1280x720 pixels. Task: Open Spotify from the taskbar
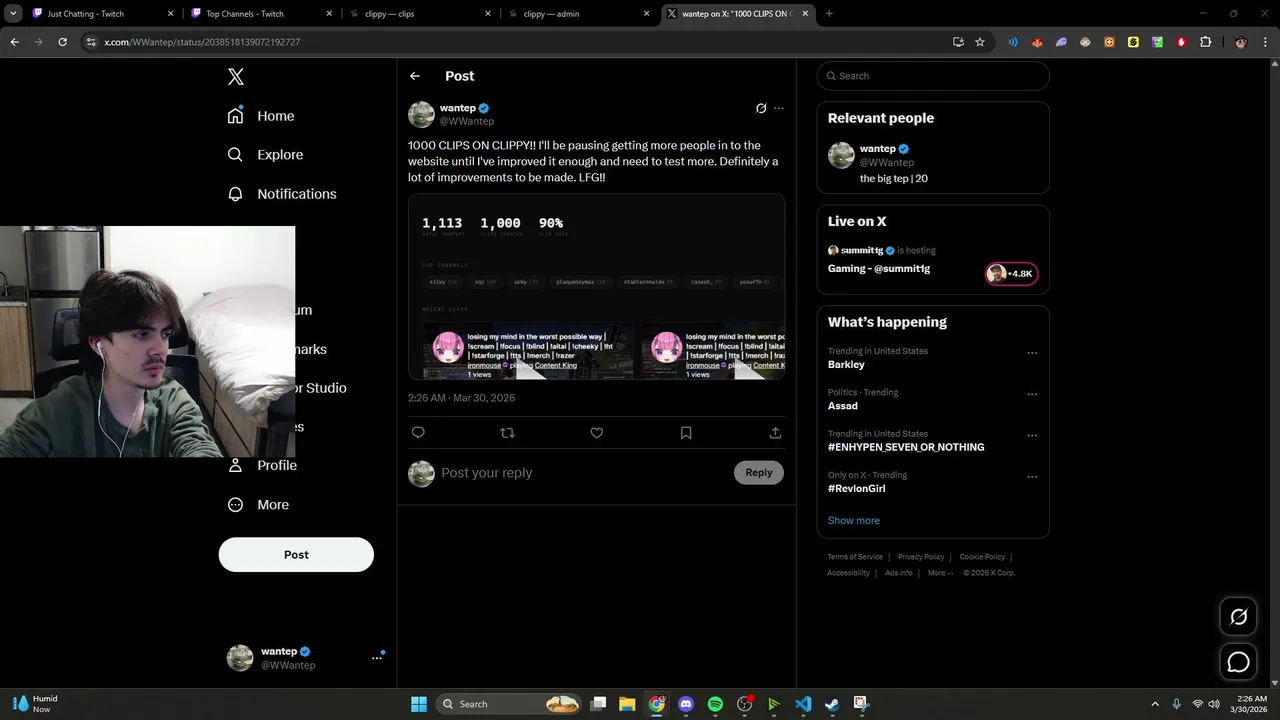(715, 704)
